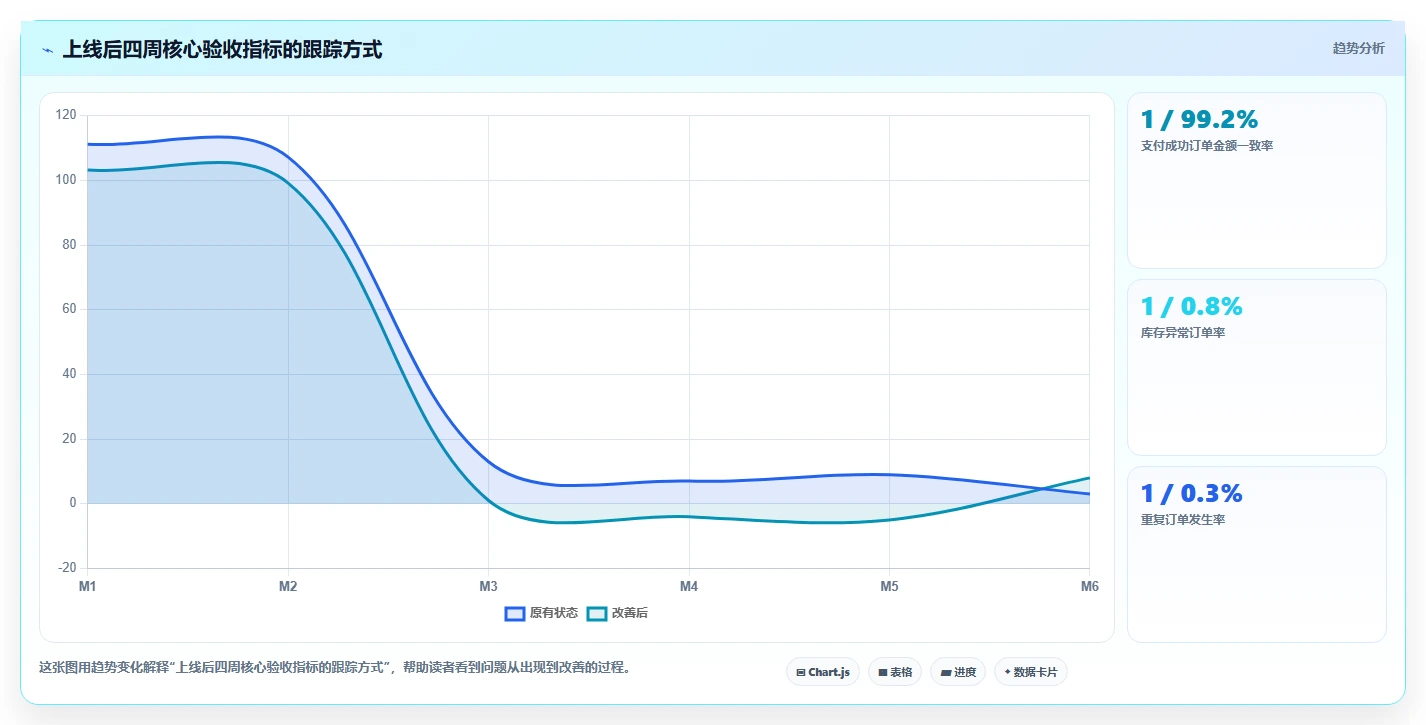The image size is (1426, 725).
Task: Click the 改善后 legend label
Action: pyautogui.click(x=629, y=613)
